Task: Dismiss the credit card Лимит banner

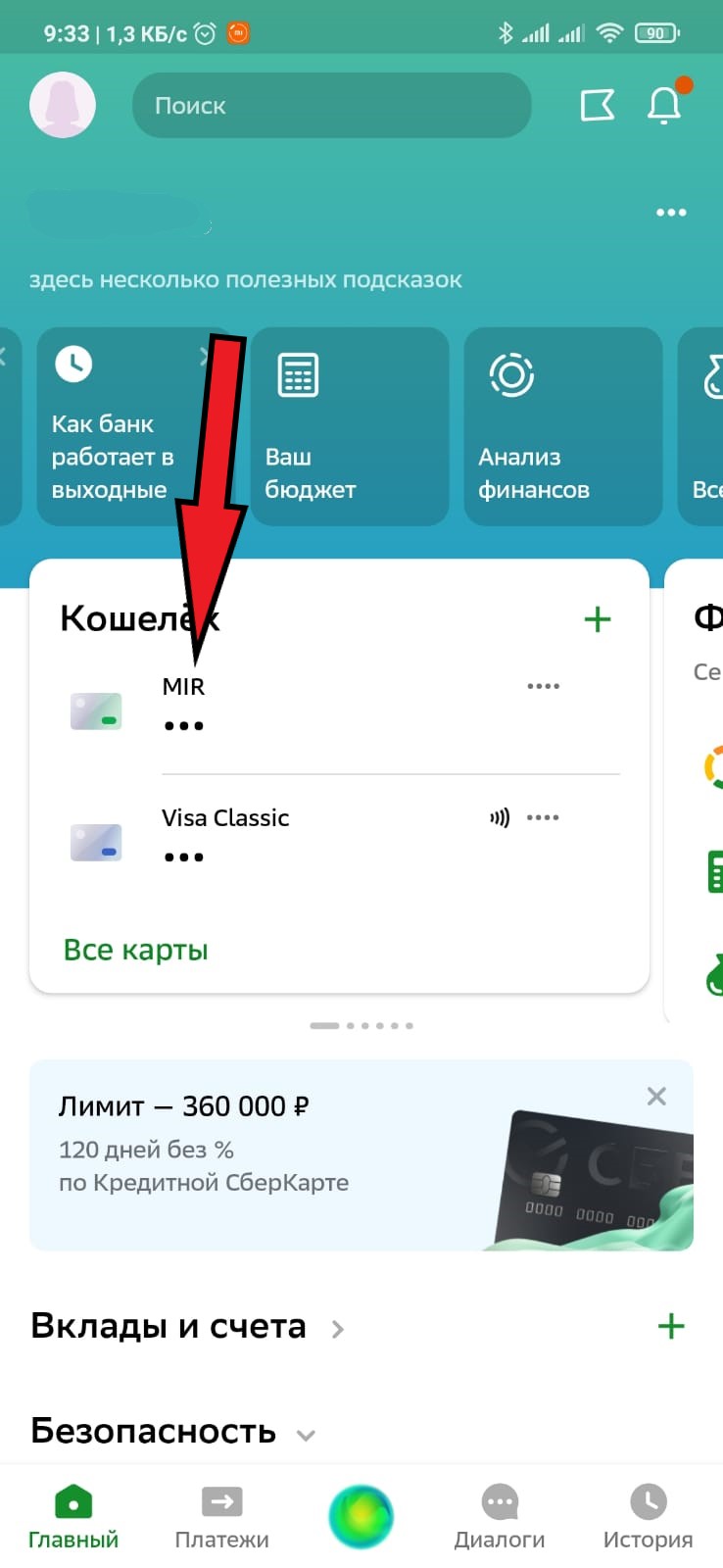Action: click(656, 1096)
